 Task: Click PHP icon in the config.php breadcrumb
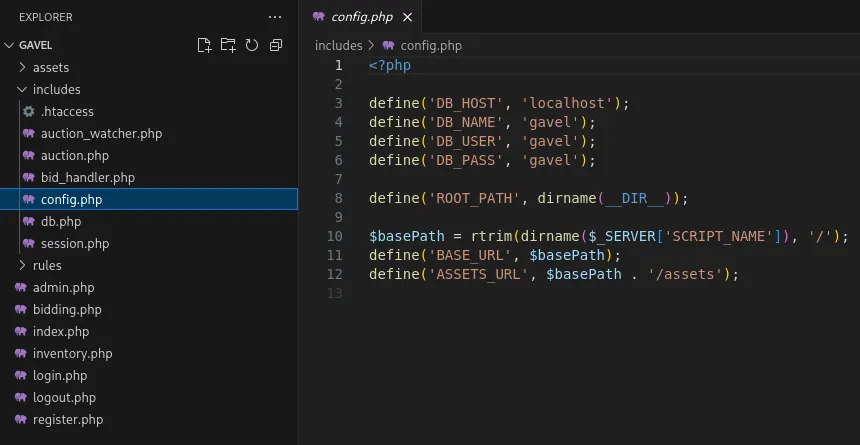point(389,45)
